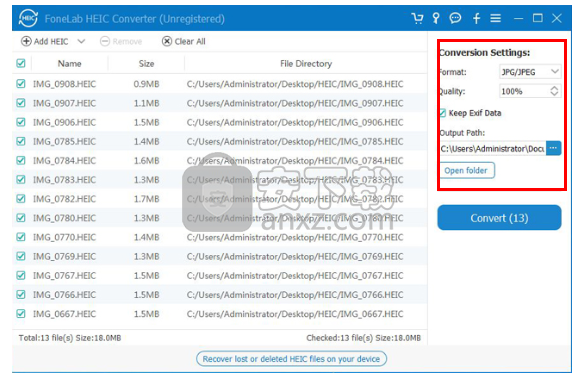This screenshot has height=388, width=581.
Task: Click Checked:13 file(s) status text
Action: coord(363,338)
